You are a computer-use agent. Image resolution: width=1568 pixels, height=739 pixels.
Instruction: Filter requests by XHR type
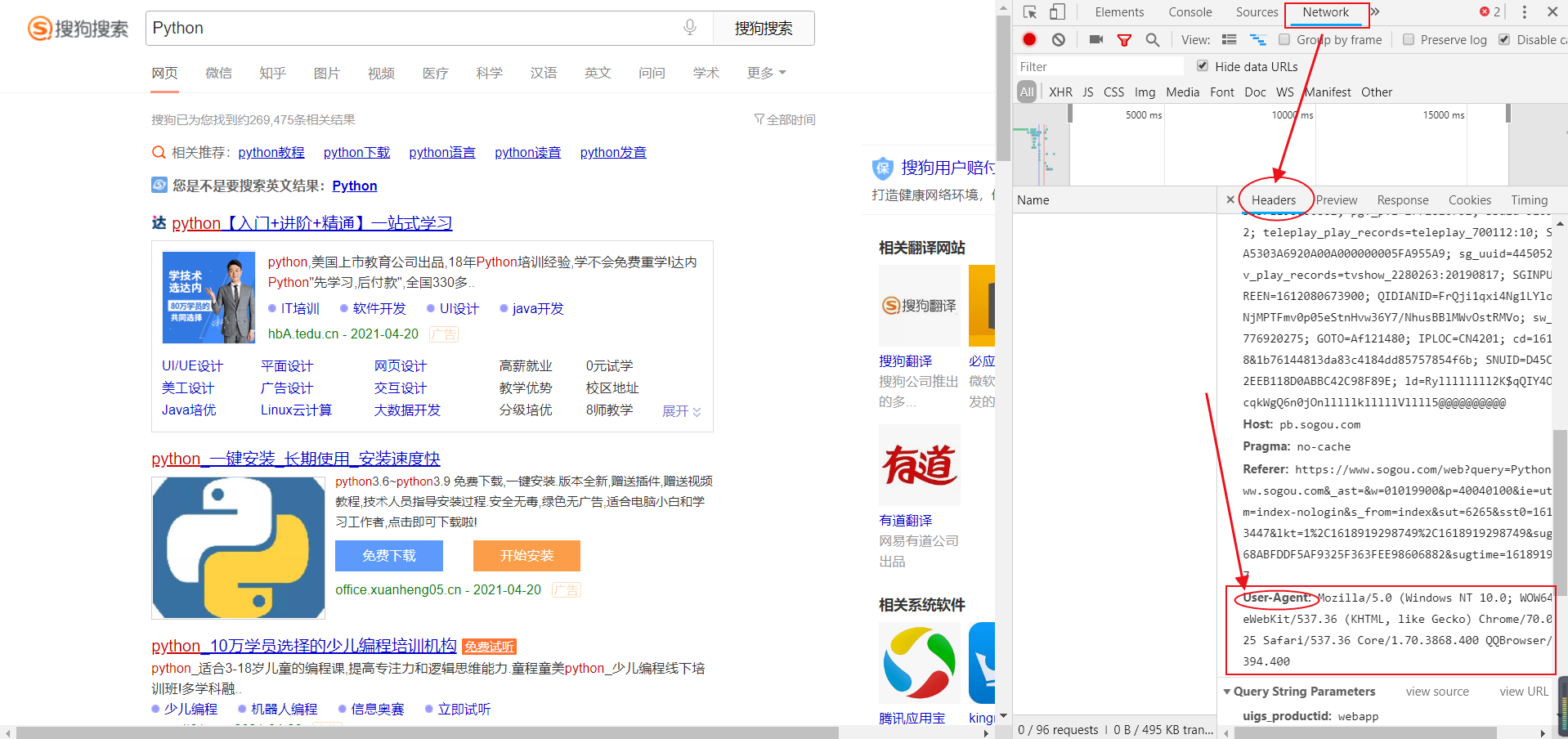coord(1060,92)
